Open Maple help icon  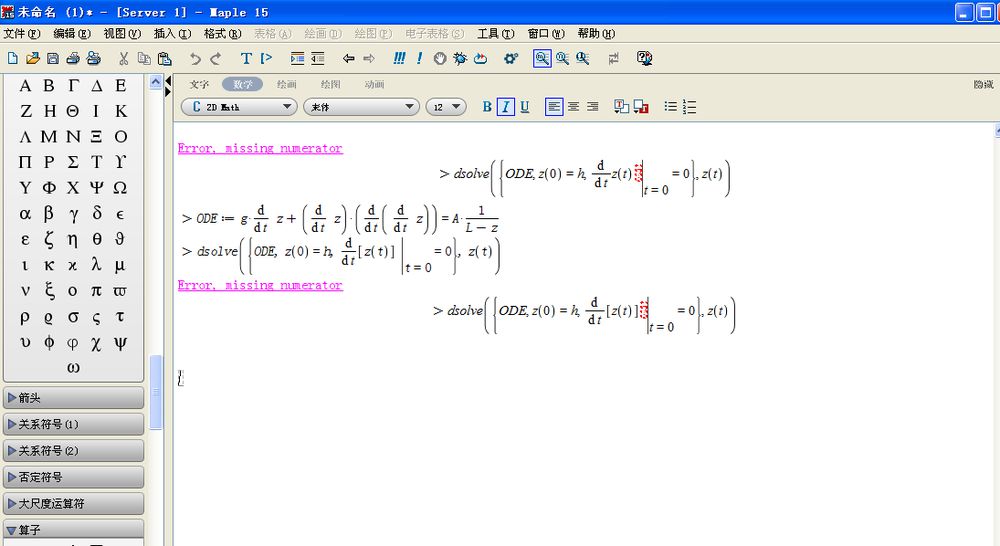(644, 59)
